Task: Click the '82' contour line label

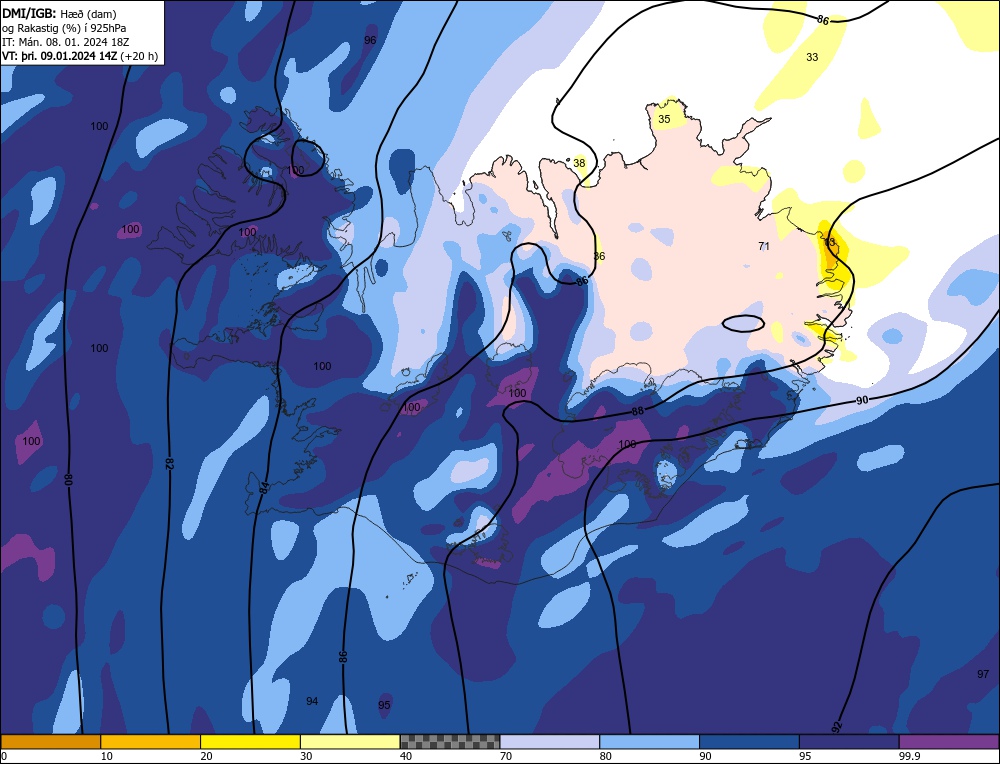Action: [169, 464]
